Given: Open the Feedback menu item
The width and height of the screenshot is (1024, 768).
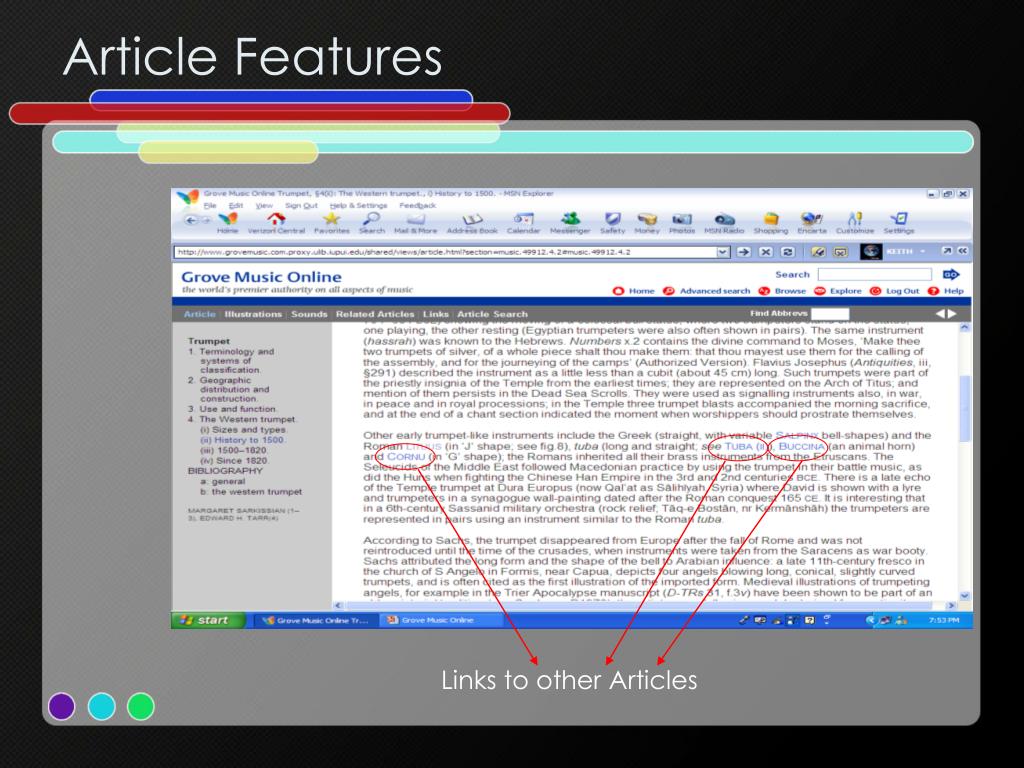Looking at the screenshot, I should coord(417,205).
